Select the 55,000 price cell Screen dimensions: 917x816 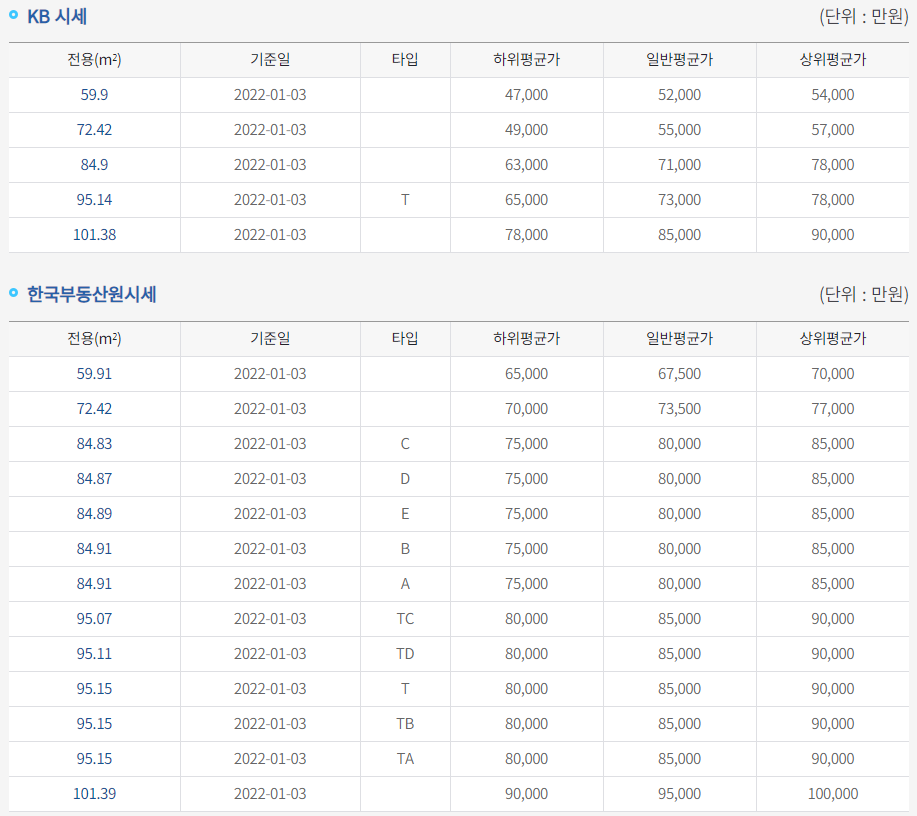(x=680, y=130)
